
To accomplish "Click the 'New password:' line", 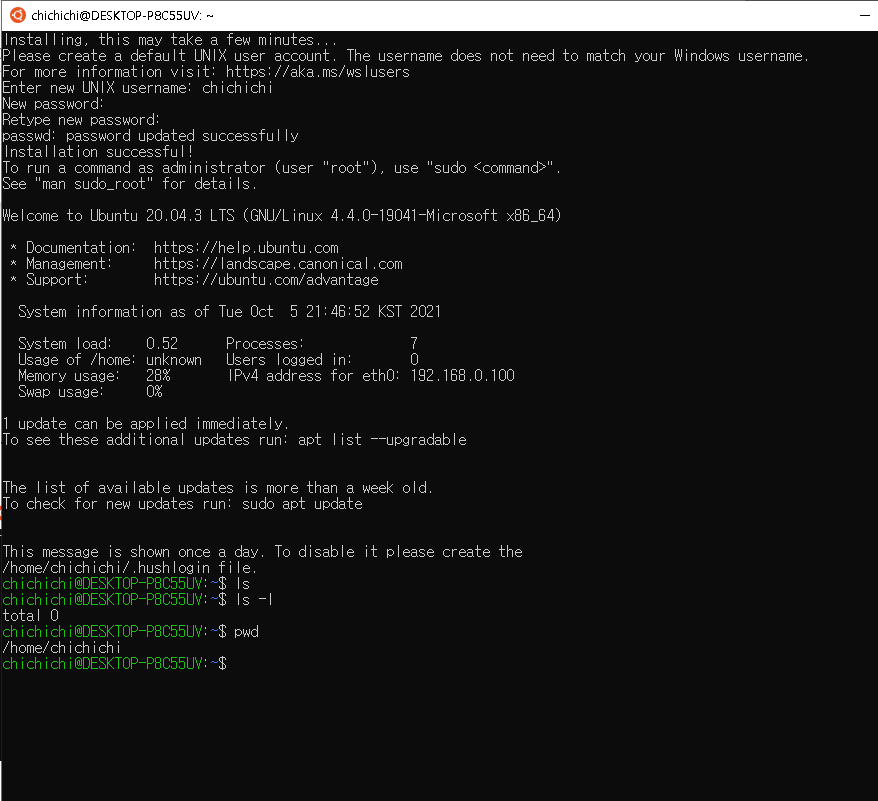I will tap(53, 104).
